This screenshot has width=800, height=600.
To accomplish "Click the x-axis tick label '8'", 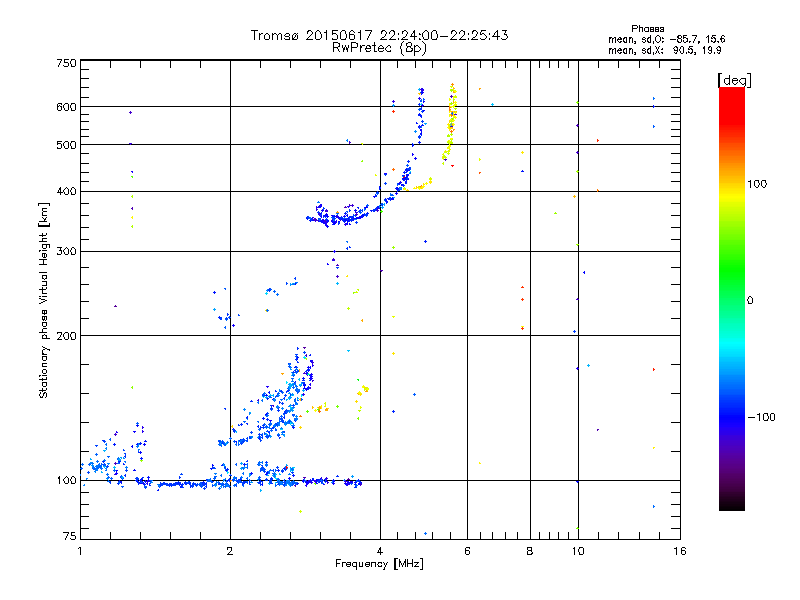I will 530,551.
